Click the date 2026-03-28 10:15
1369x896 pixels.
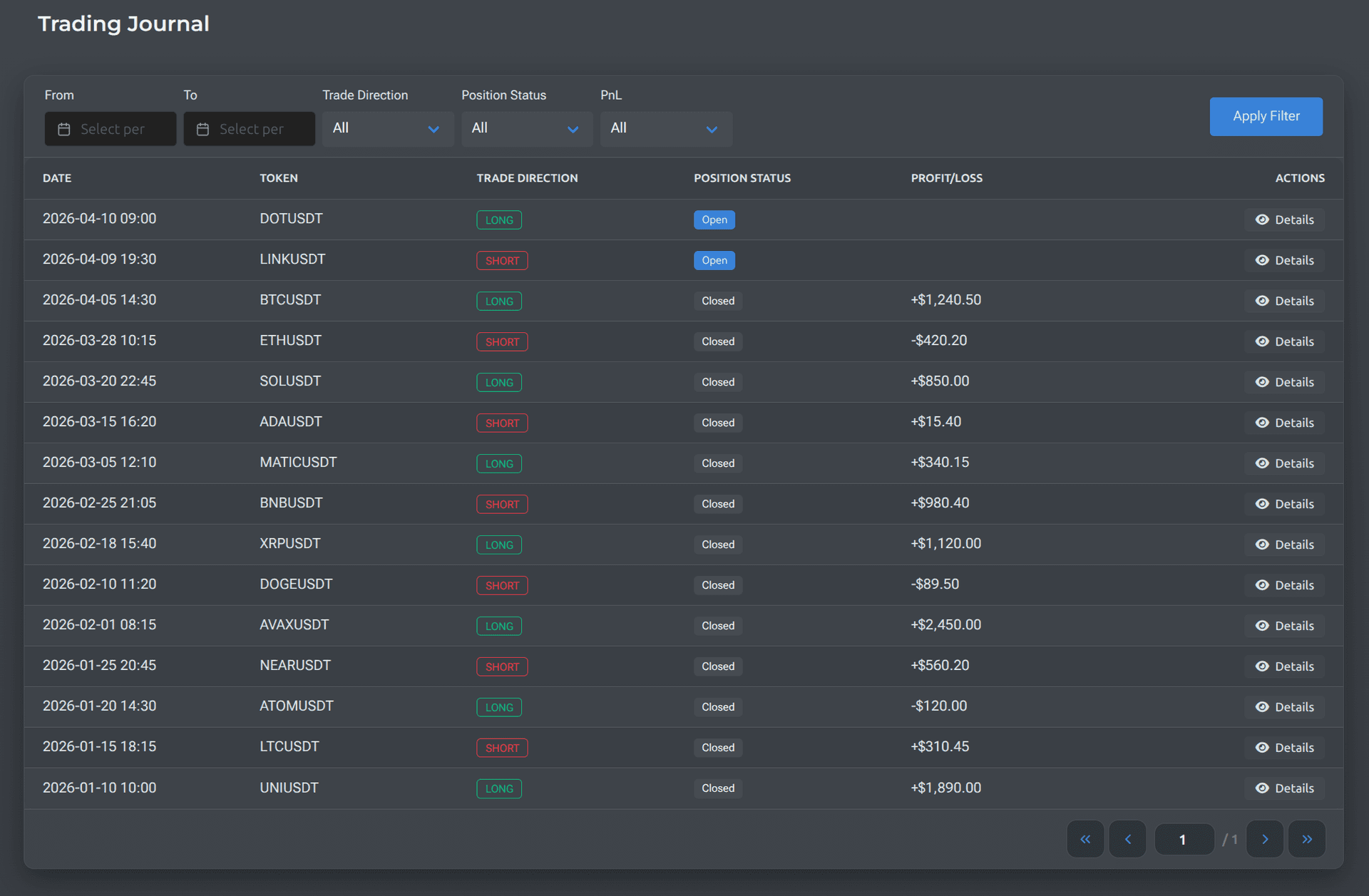tap(99, 341)
